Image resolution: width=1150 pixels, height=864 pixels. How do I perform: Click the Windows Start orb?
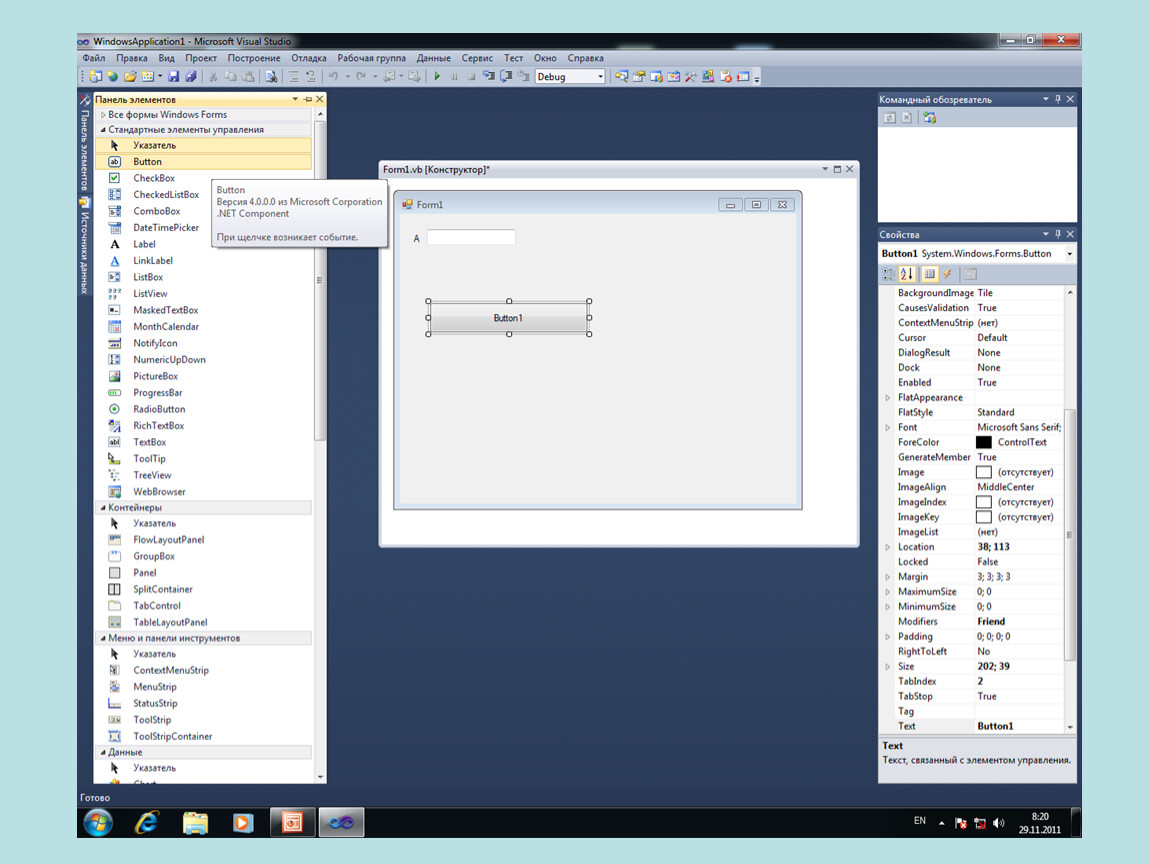point(98,823)
